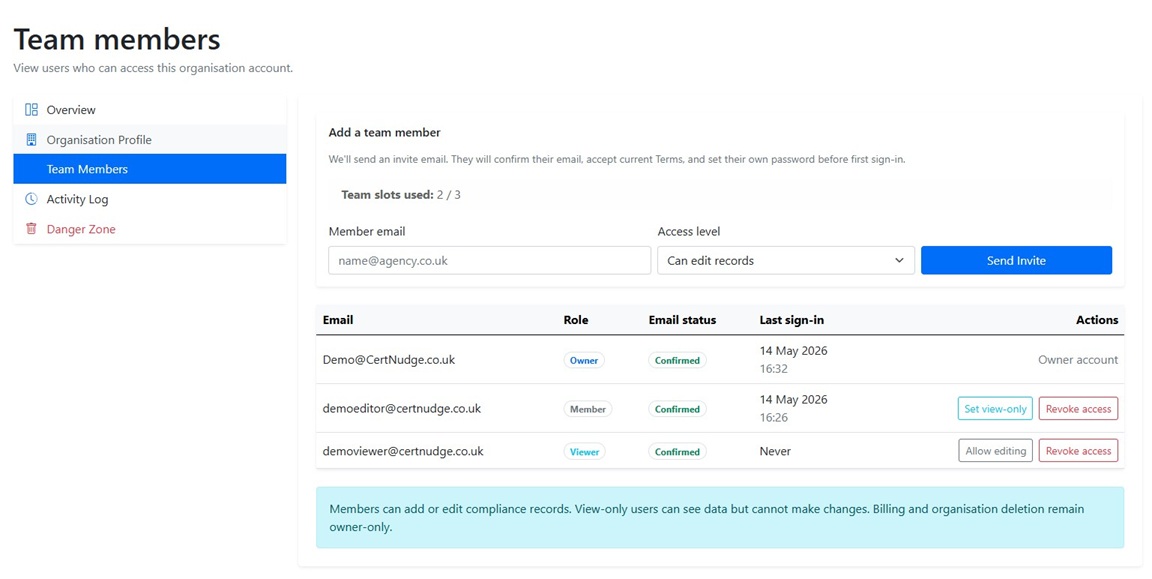Viewport: 1152px width, 579px height.
Task: Click the Email column header
Action: 338,320
